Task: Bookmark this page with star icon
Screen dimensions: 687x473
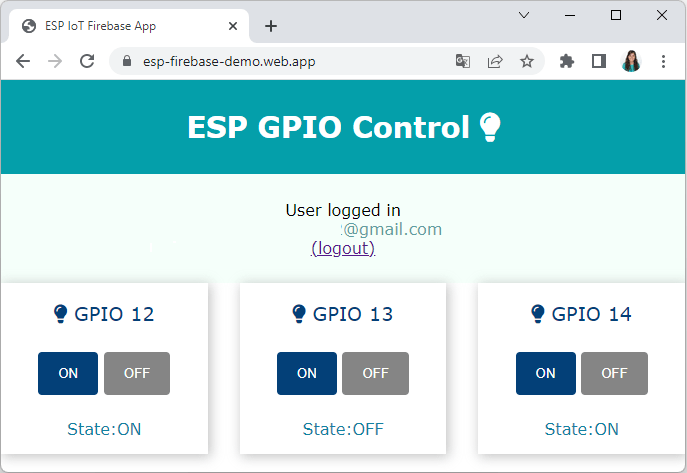Action: coord(527,61)
